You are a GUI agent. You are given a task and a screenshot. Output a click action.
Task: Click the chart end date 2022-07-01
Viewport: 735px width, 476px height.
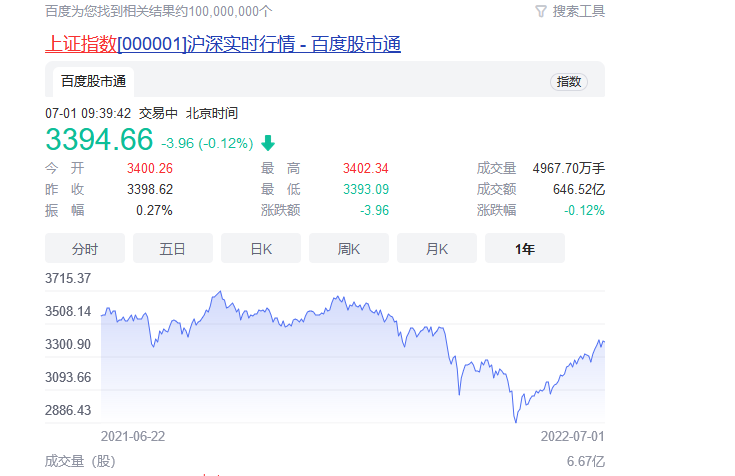tap(573, 437)
